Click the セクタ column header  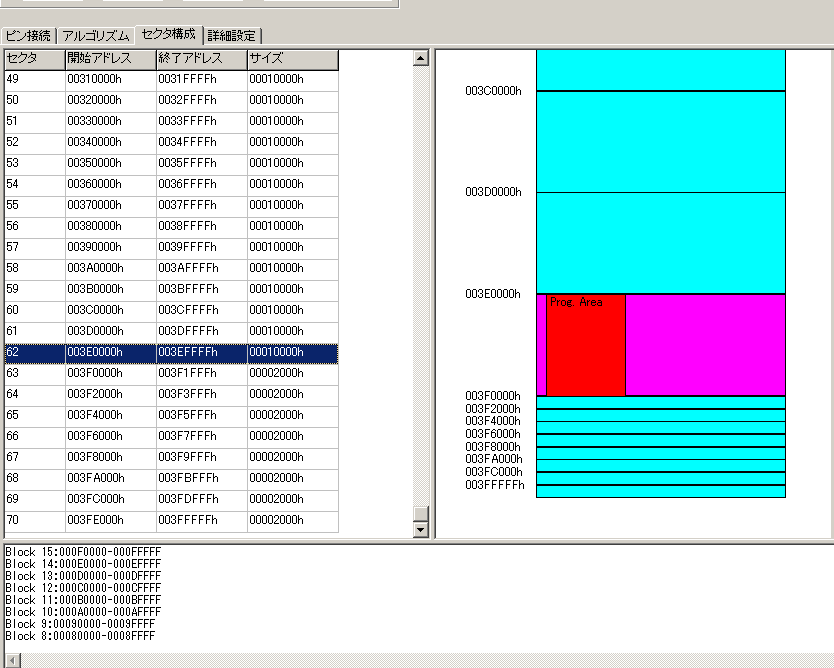click(34, 59)
